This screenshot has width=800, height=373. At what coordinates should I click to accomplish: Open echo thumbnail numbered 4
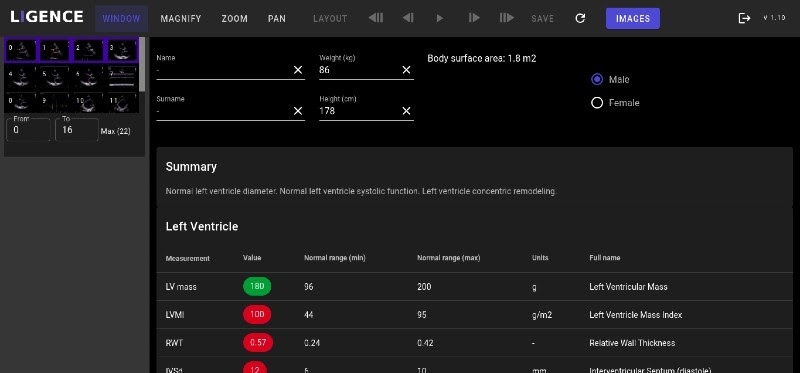point(21,77)
